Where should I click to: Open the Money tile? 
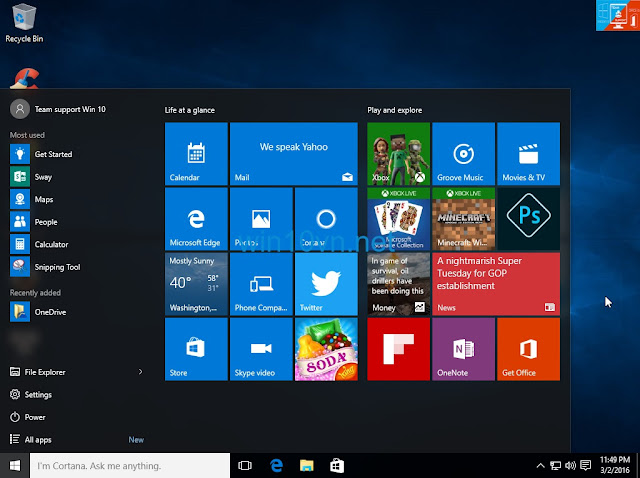tap(398, 284)
